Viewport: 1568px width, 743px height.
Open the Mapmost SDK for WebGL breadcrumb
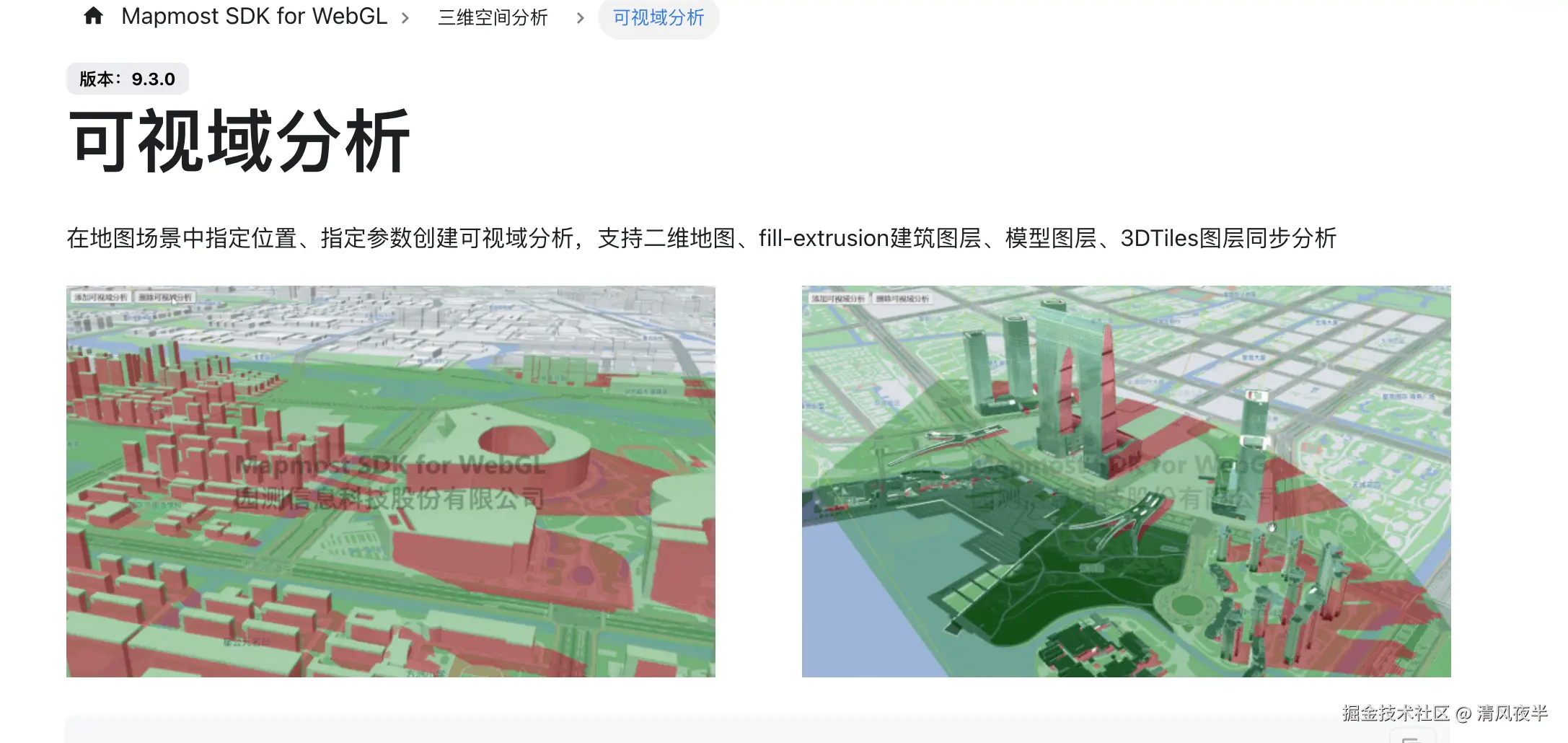(254, 16)
